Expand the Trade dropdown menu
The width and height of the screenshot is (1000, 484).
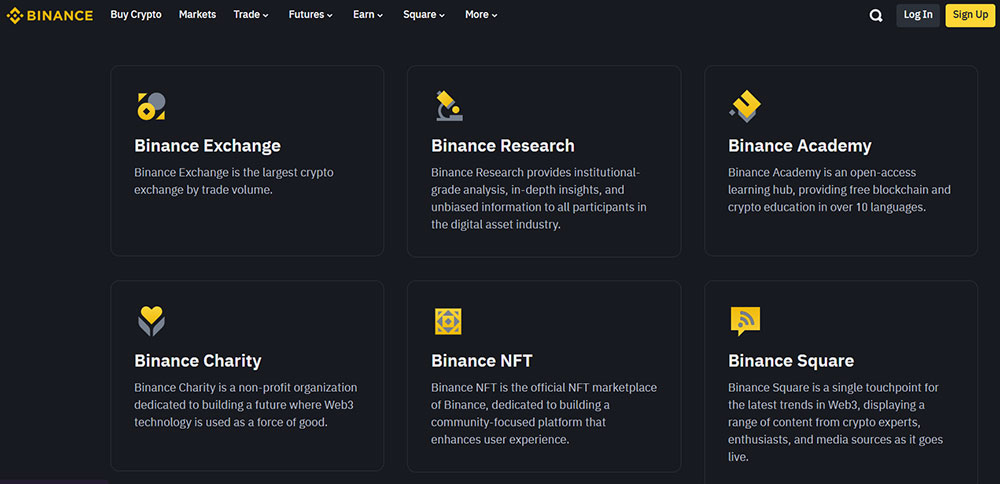click(x=251, y=15)
